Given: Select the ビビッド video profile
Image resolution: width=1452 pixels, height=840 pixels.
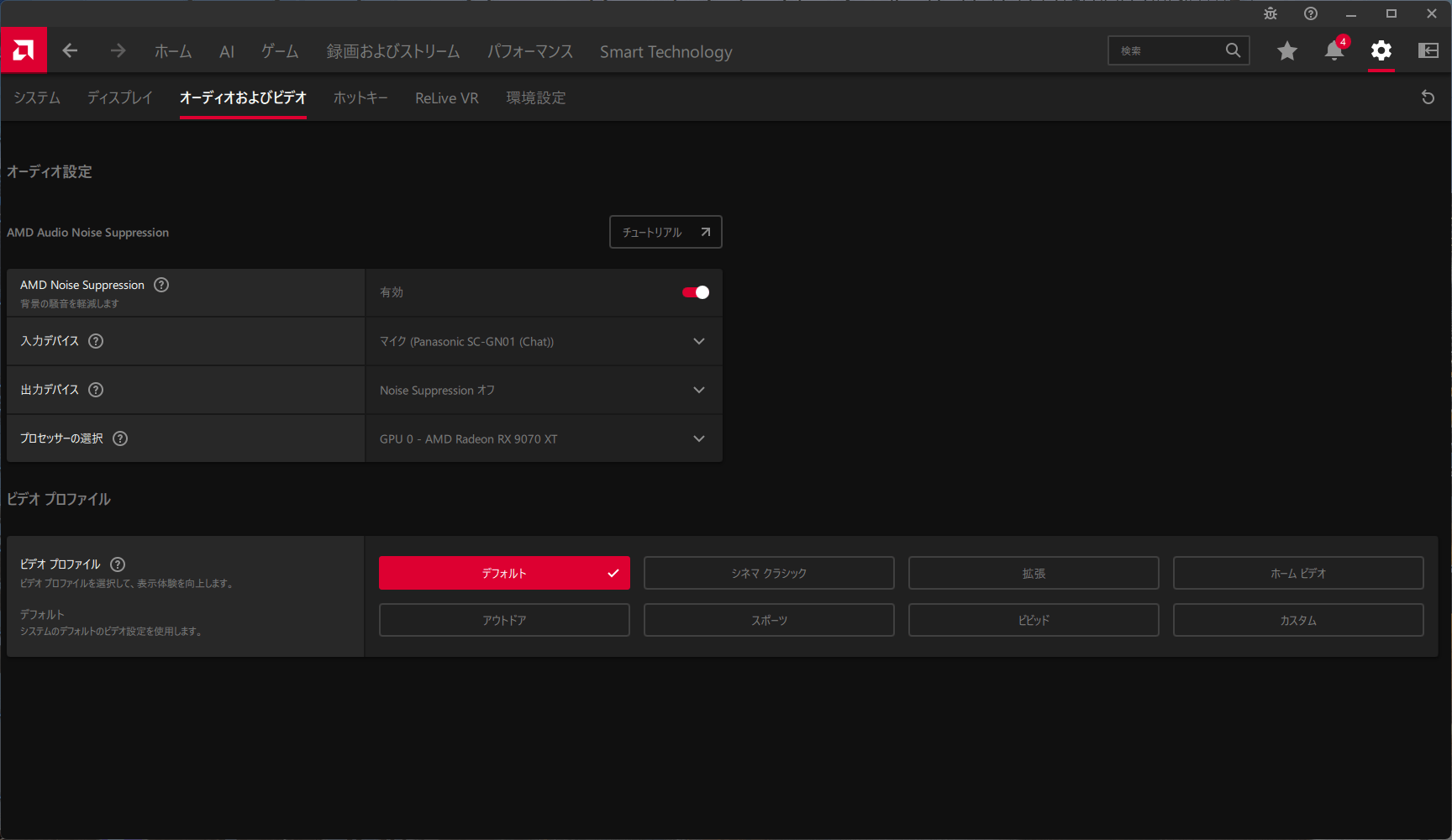Looking at the screenshot, I should click(1033, 620).
